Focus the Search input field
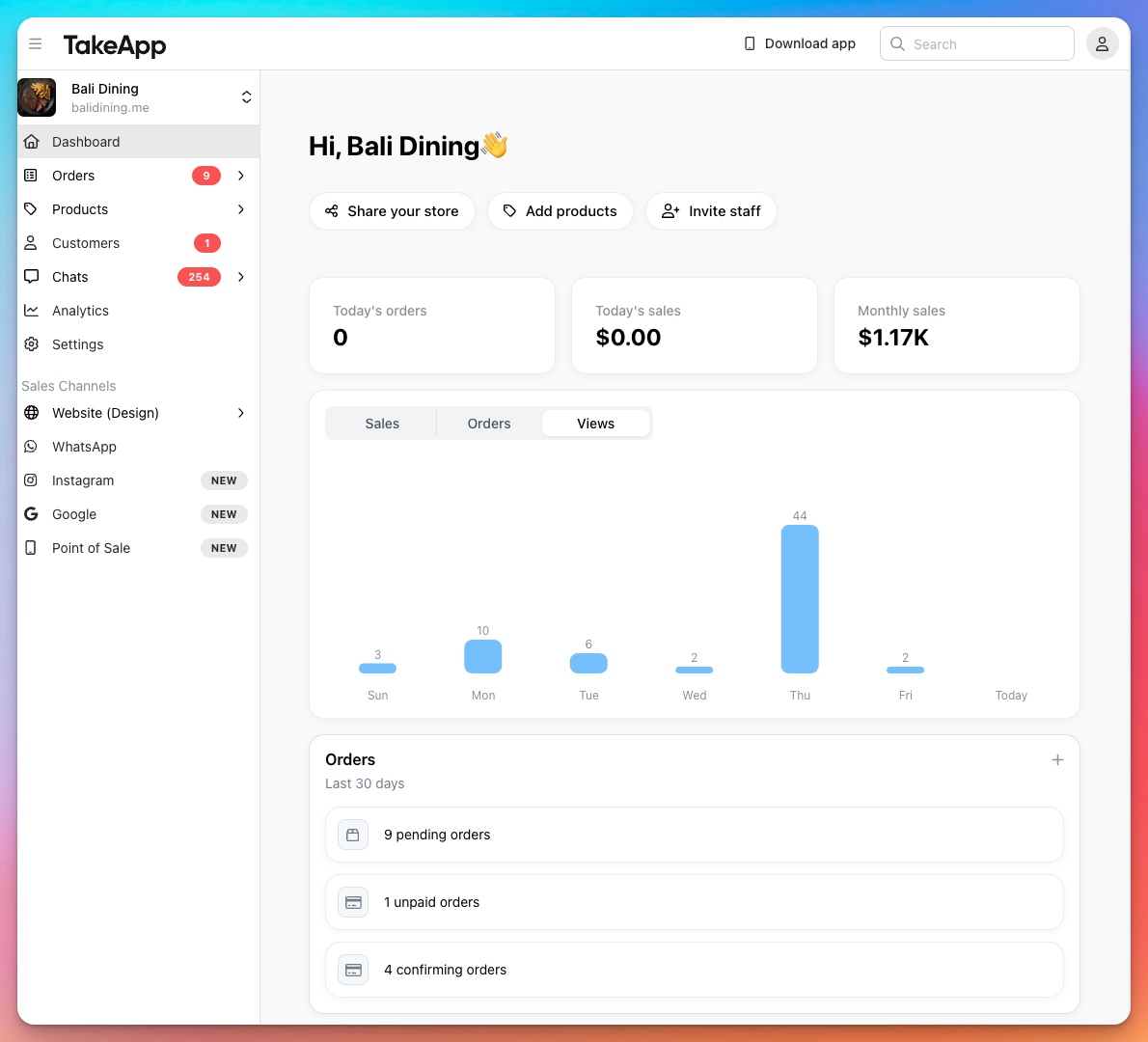 point(976,44)
